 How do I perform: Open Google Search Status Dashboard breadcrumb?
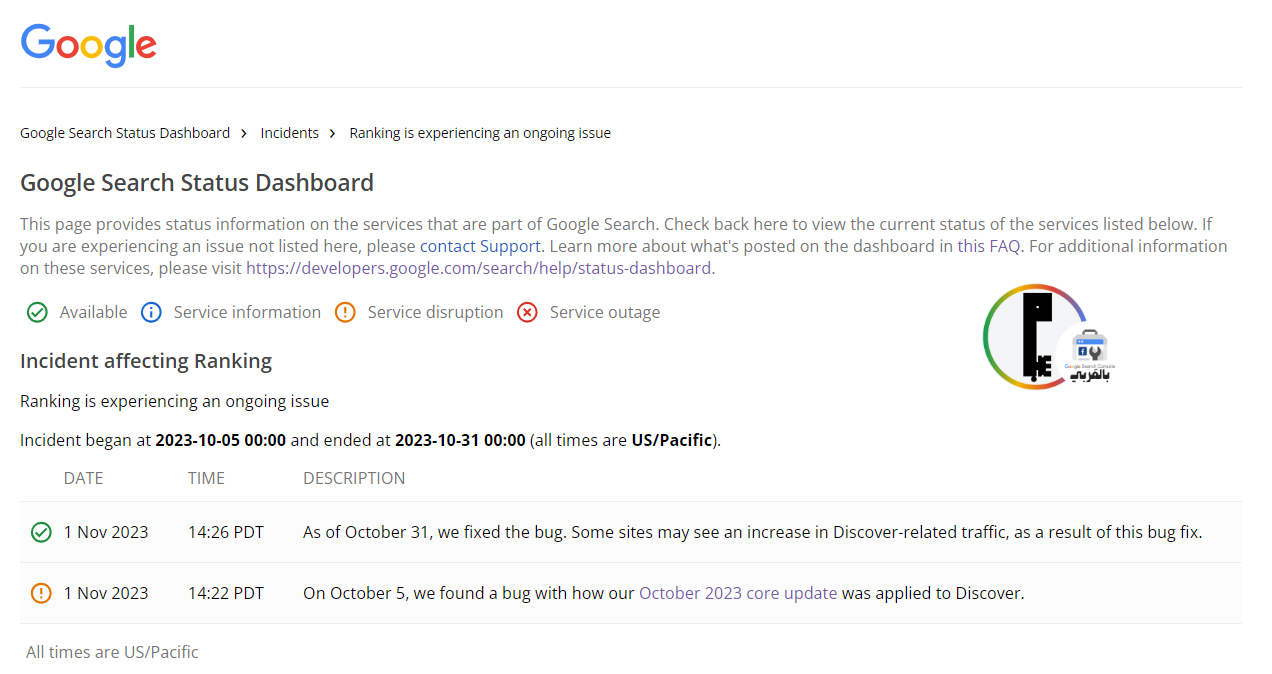tap(125, 133)
